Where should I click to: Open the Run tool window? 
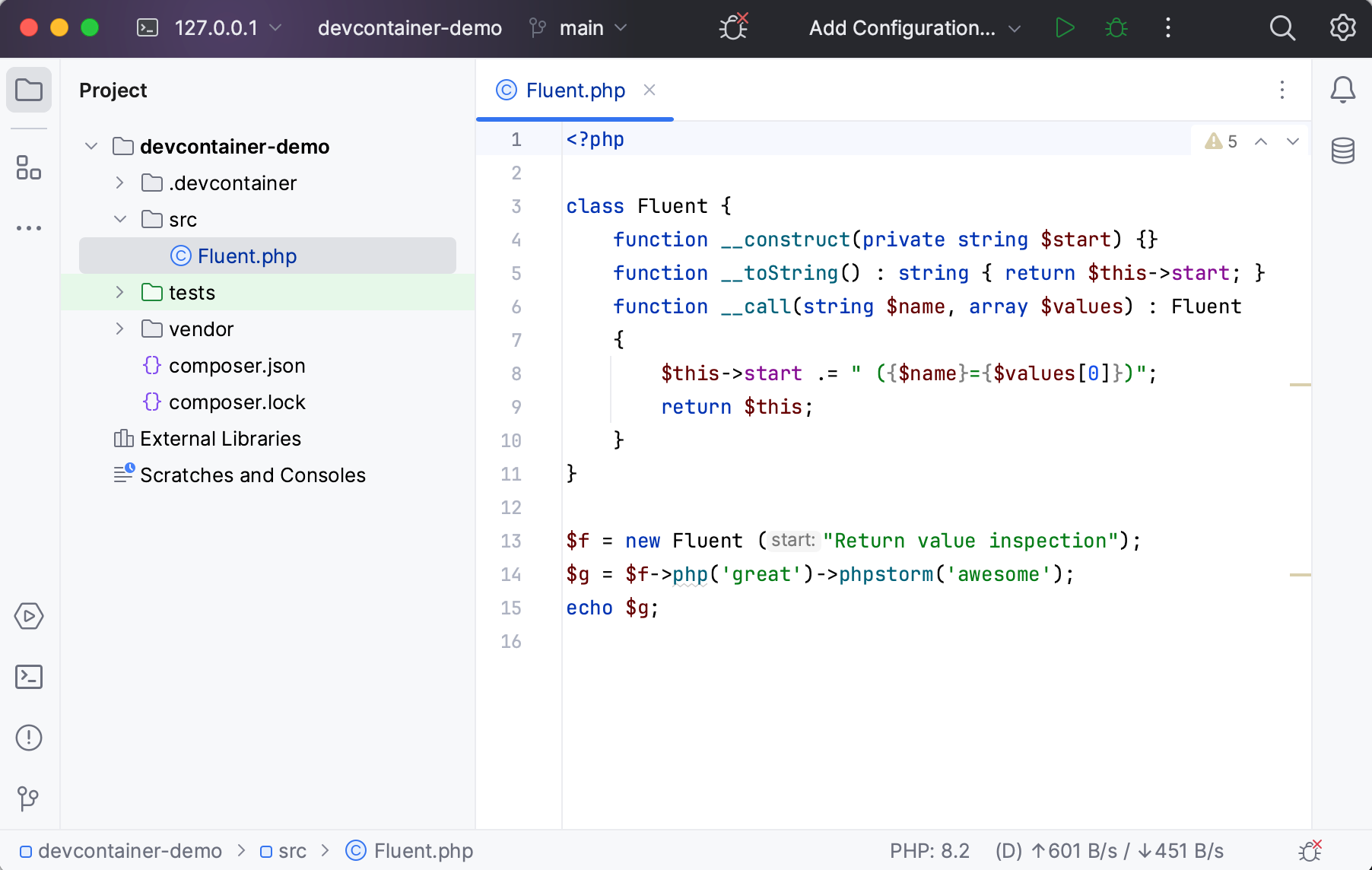[x=29, y=617]
